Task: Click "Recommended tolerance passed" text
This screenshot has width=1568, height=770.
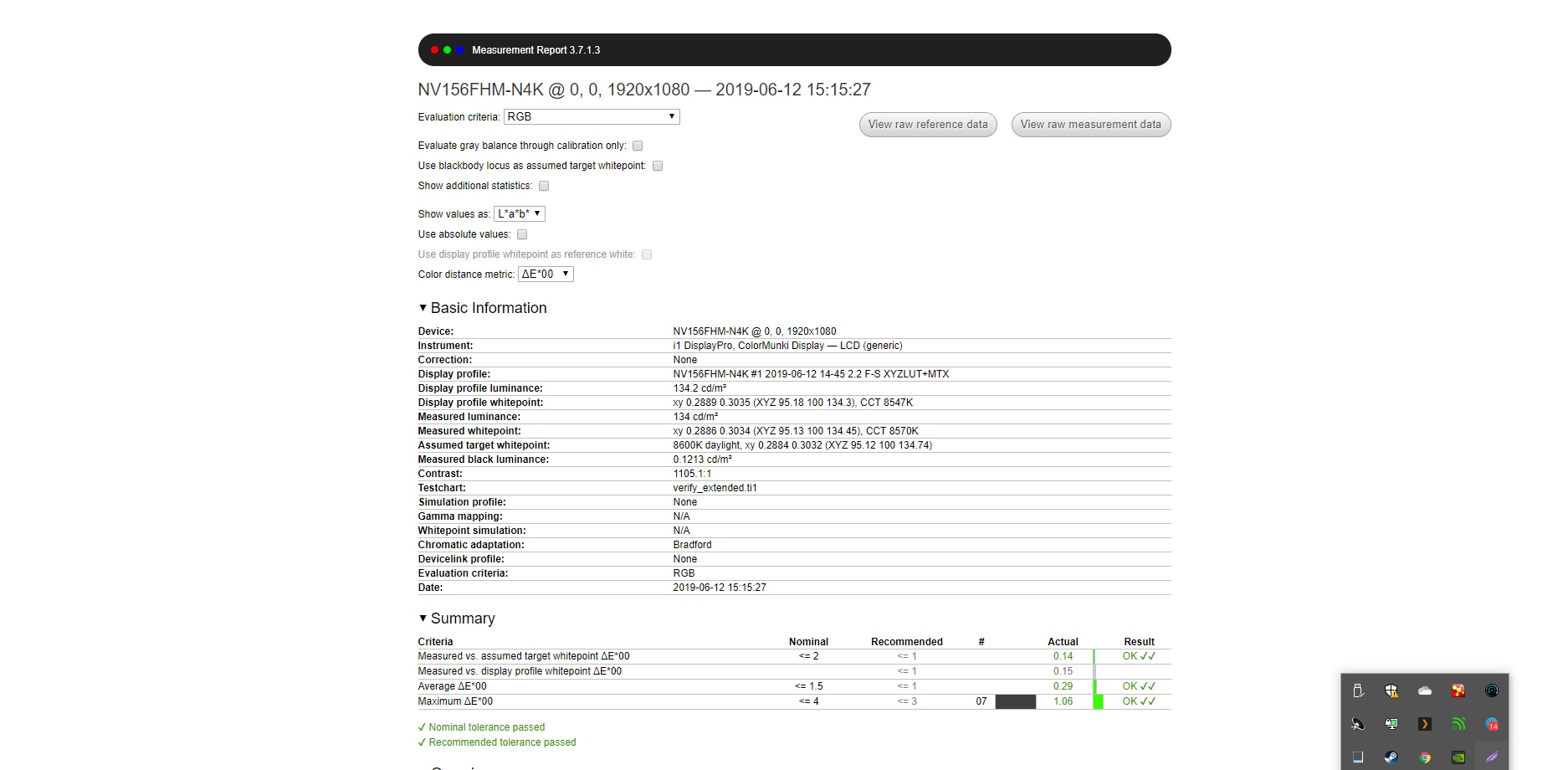Action: tap(502, 742)
